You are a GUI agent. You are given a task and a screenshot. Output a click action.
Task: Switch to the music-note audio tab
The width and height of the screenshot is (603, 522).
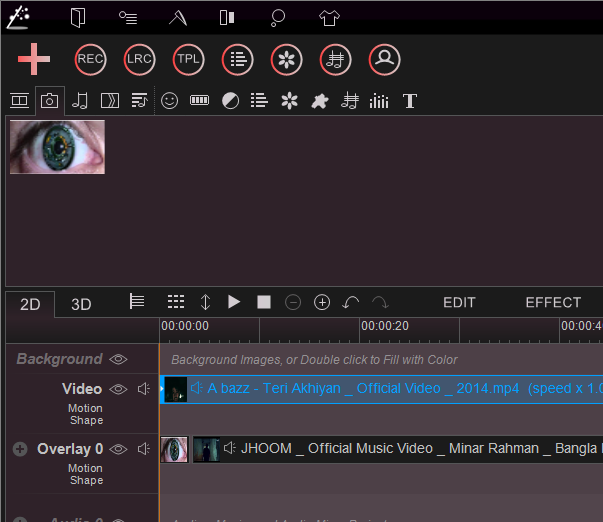click(x=80, y=101)
